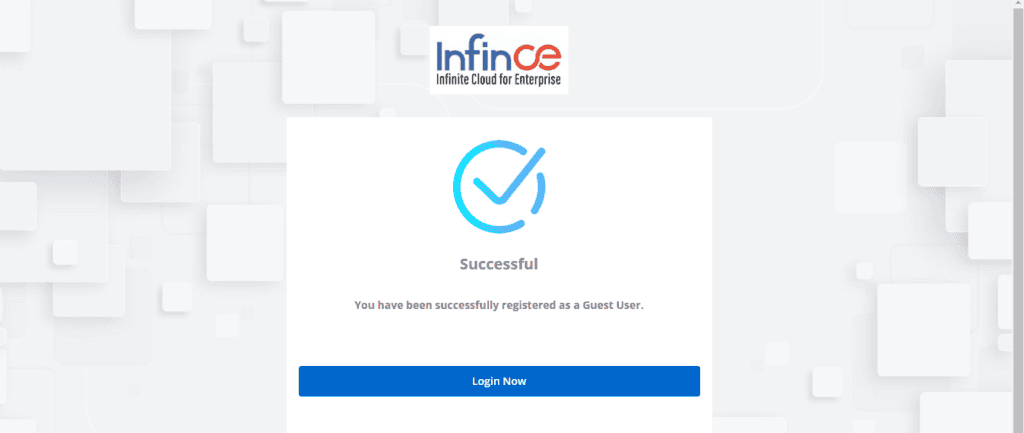Viewport: 1024px width, 433px height.
Task: Click the red 'ce' letters in the logo
Action: tap(536, 57)
